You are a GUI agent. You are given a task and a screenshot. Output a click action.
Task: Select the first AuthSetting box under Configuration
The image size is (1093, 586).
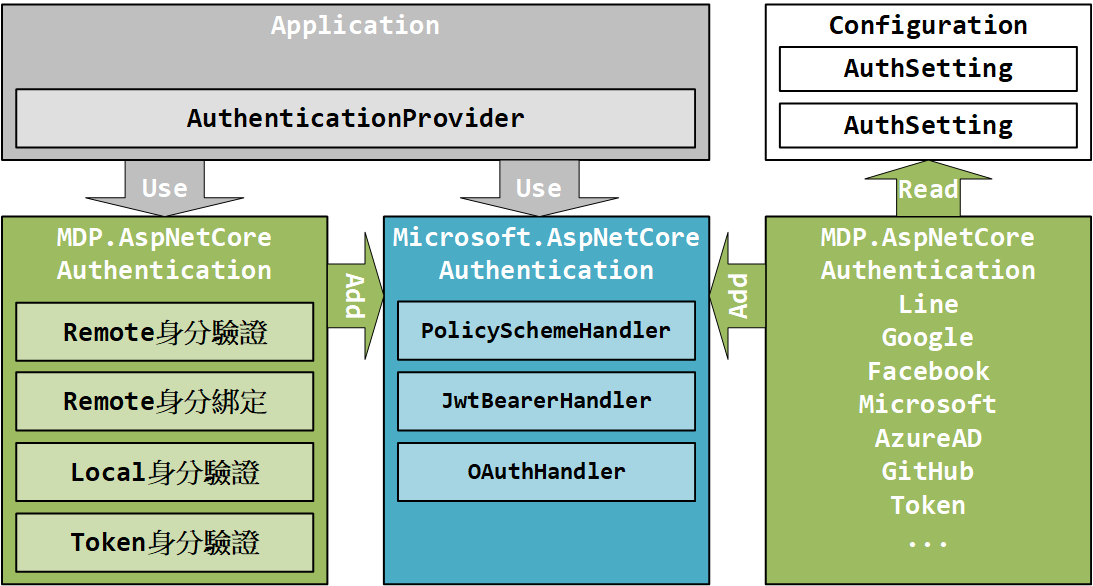pos(928,68)
